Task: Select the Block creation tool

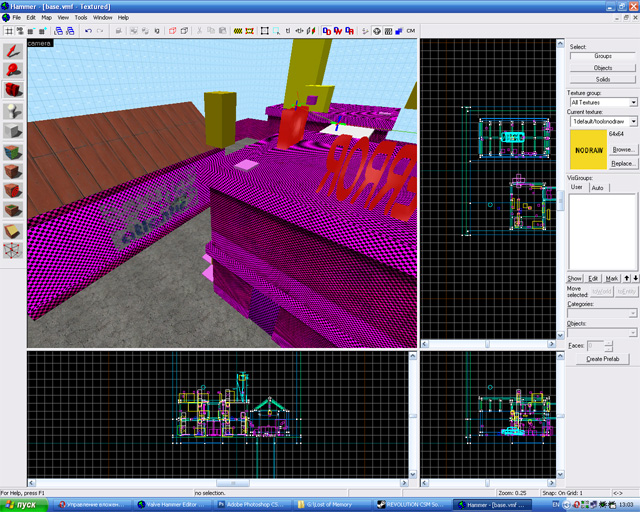Action: point(13,131)
